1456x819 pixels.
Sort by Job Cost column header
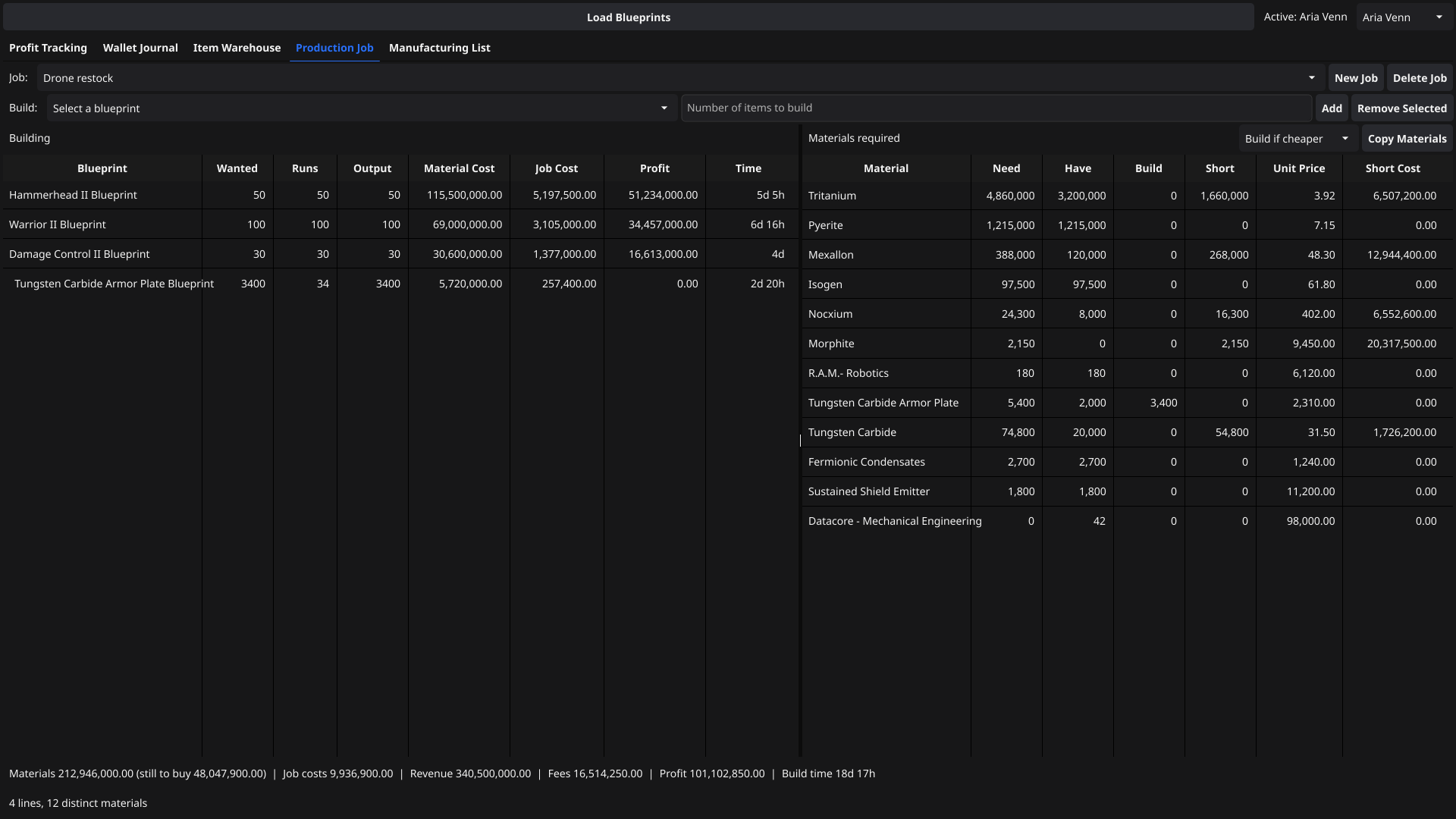(557, 168)
